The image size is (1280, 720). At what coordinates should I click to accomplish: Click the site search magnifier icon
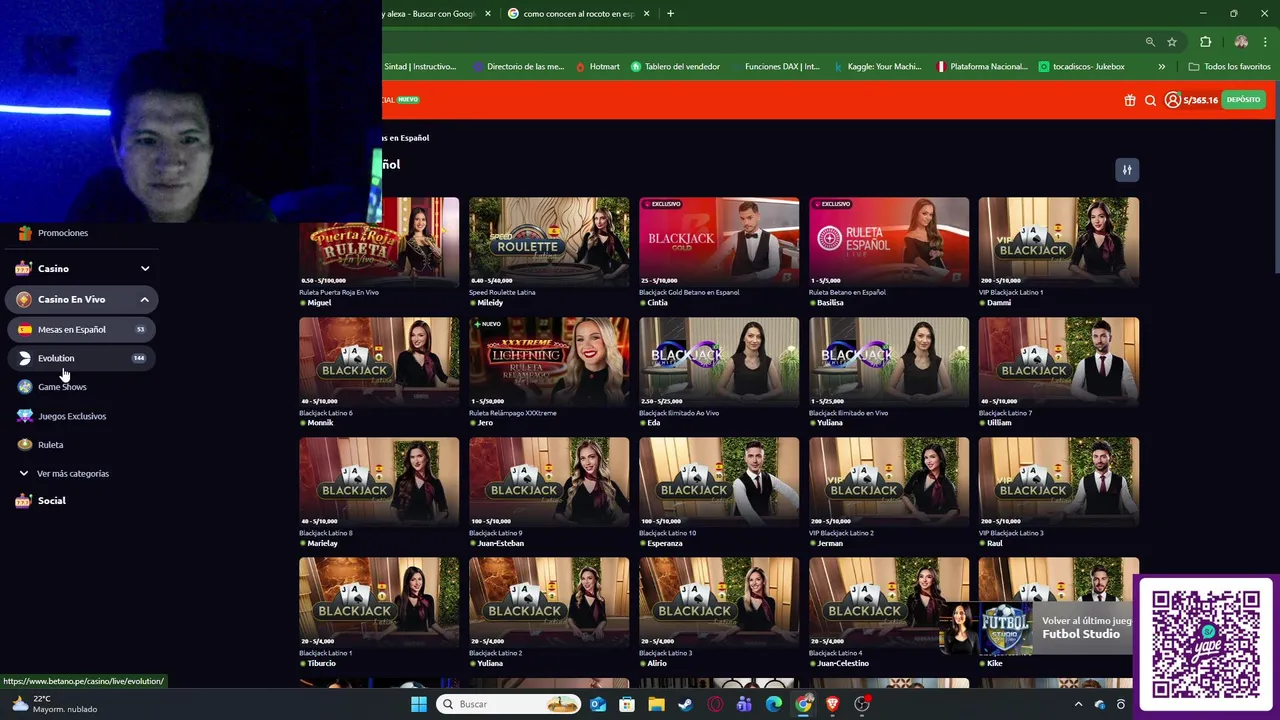pyautogui.click(x=1150, y=100)
